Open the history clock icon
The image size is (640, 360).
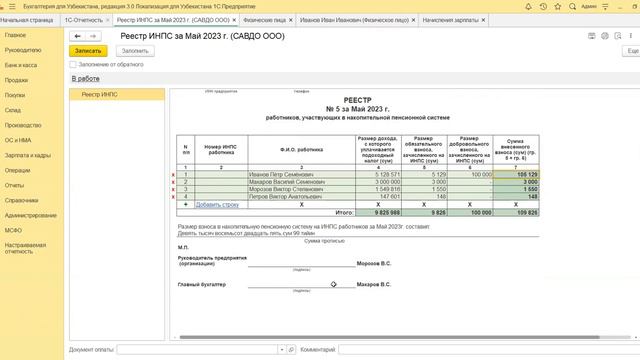[x=543, y=7]
